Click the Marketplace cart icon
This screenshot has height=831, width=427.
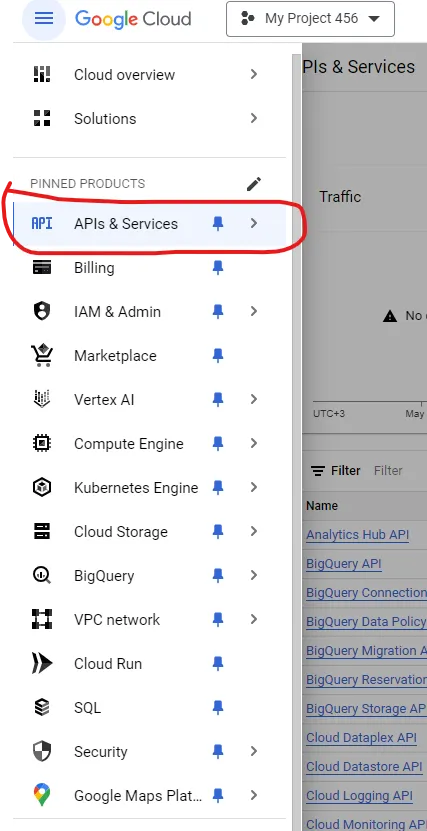(42, 356)
